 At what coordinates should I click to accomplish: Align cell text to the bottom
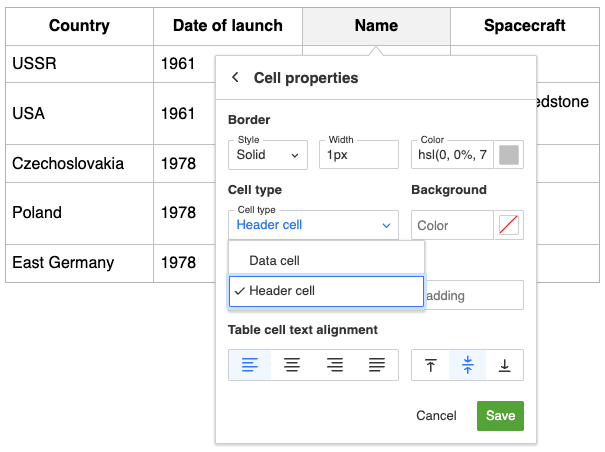click(505, 365)
